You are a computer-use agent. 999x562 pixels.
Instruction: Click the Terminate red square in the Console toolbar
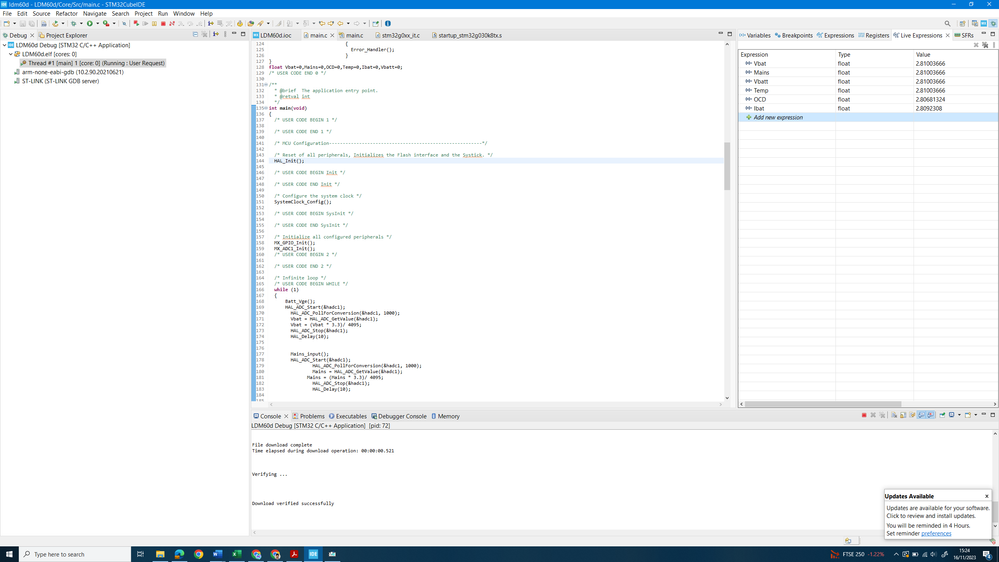[864, 415]
